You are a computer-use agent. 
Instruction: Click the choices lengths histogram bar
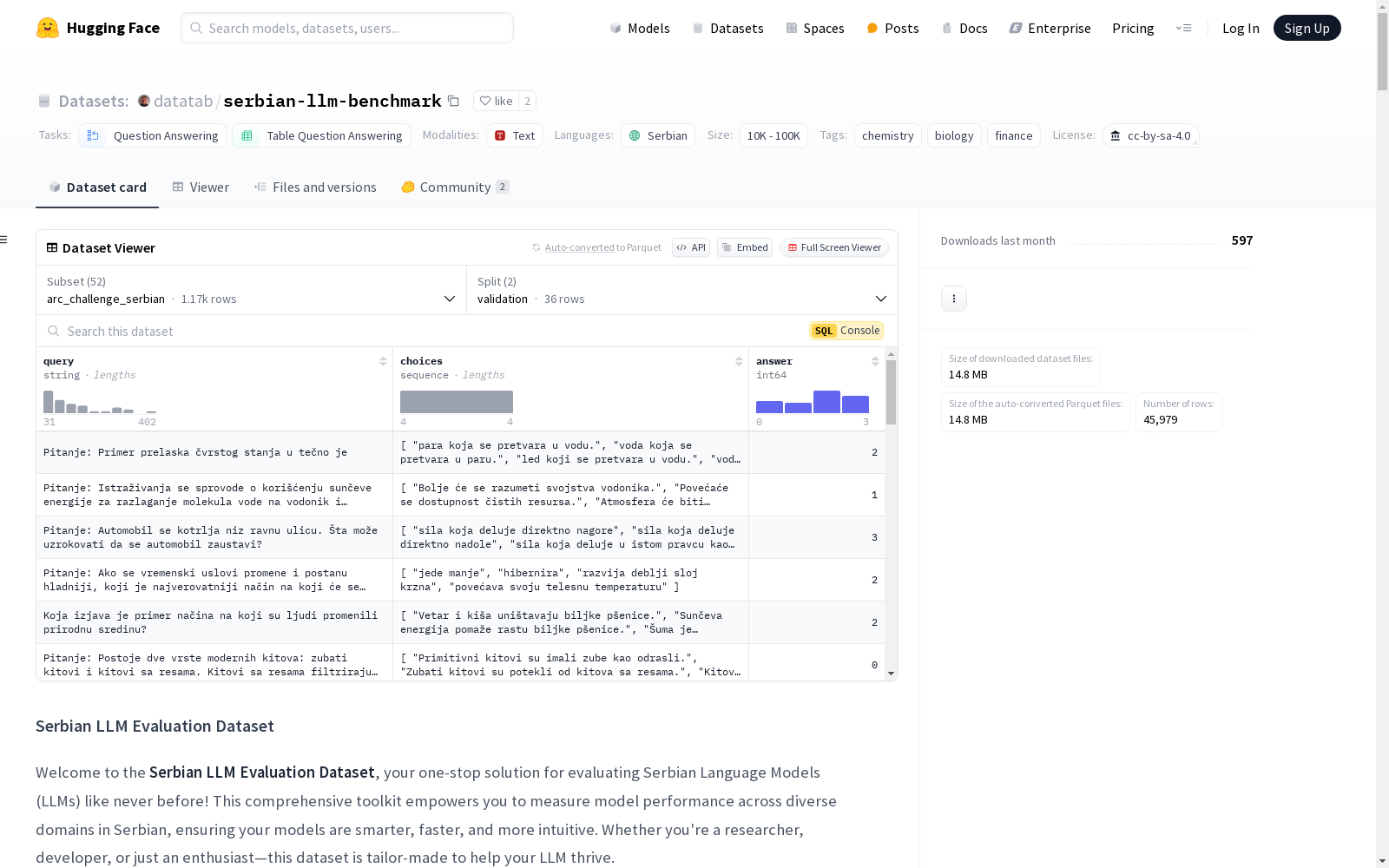(457, 402)
